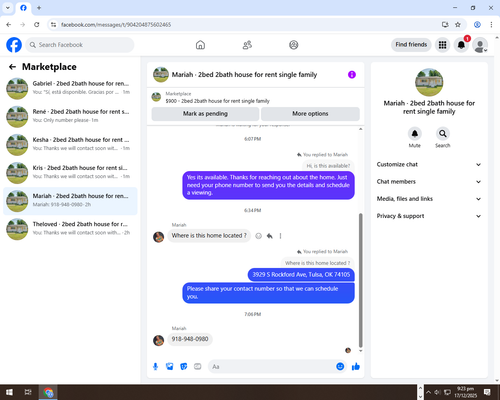The height and width of the screenshot is (400, 500).
Task: Expand Media, files and links section
Action: click(429, 199)
